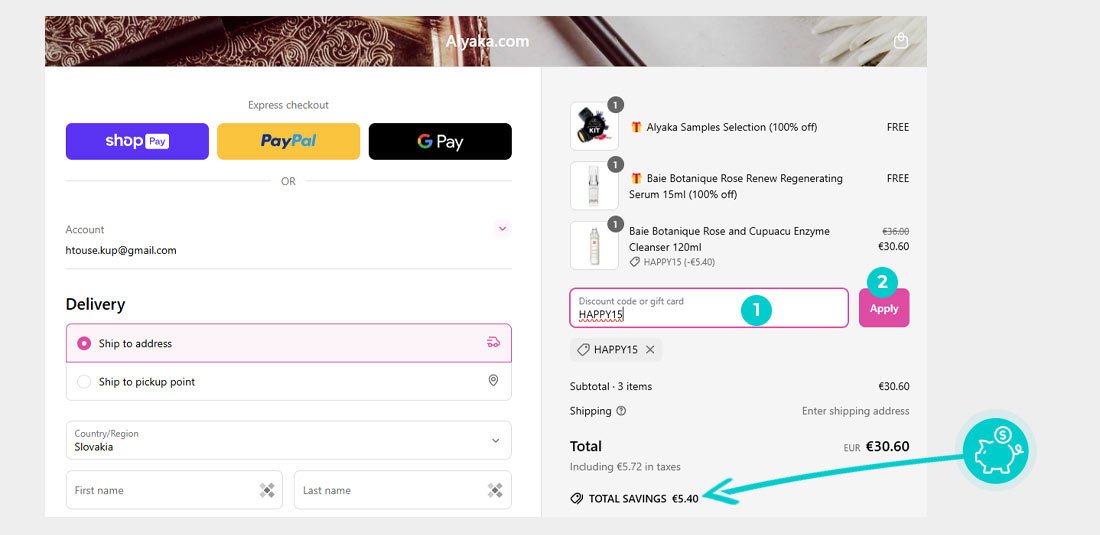Expand the Account section chevron

pos(502,229)
